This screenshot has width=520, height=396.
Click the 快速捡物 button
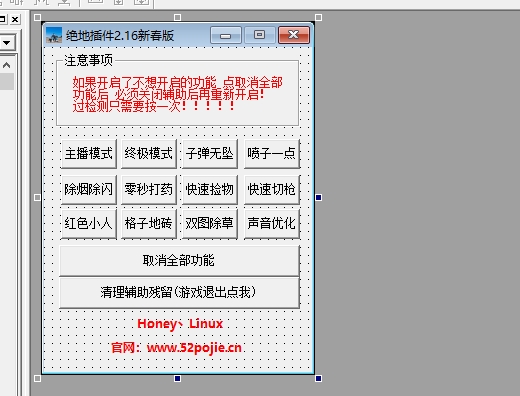click(x=210, y=190)
